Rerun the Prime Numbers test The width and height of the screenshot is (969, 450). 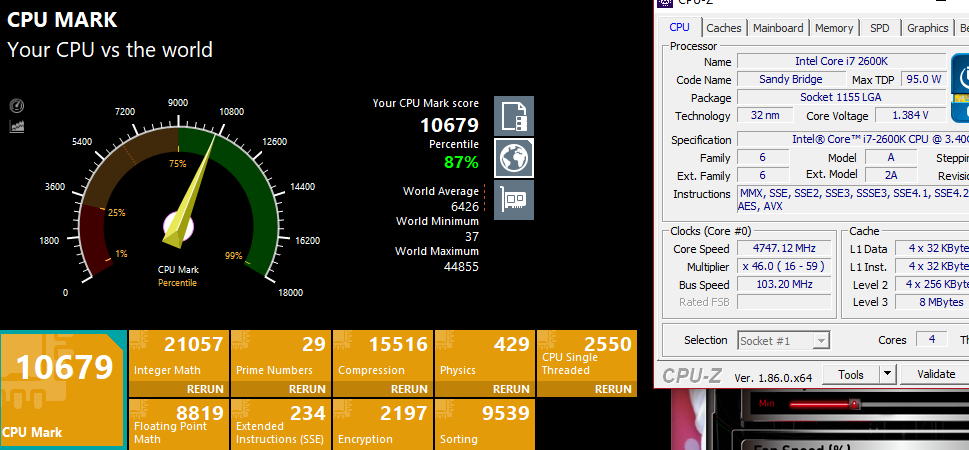click(307, 389)
